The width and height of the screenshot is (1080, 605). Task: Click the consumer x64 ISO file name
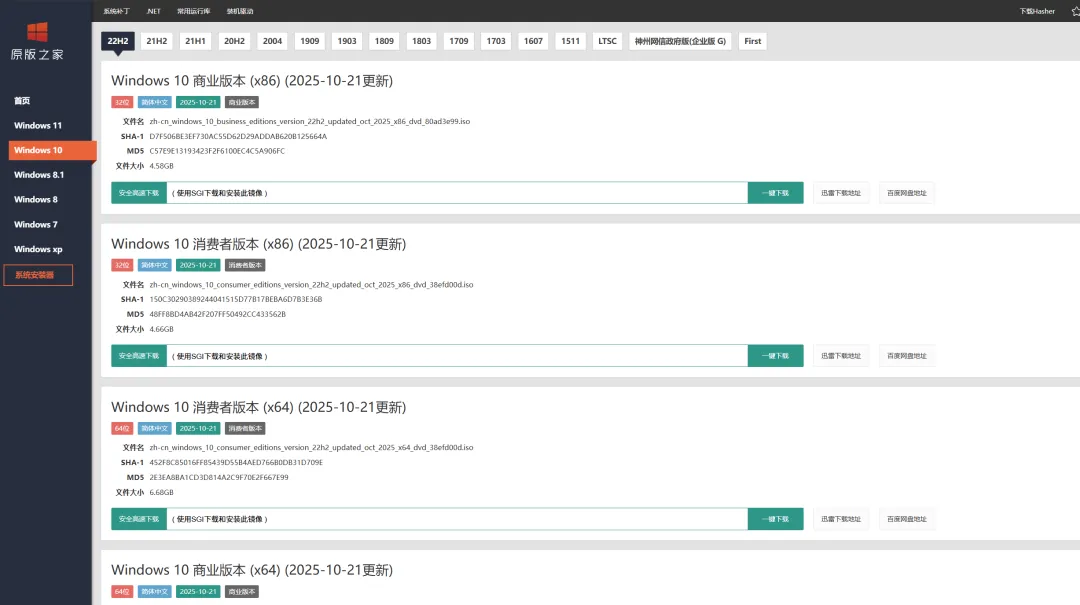click(311, 448)
